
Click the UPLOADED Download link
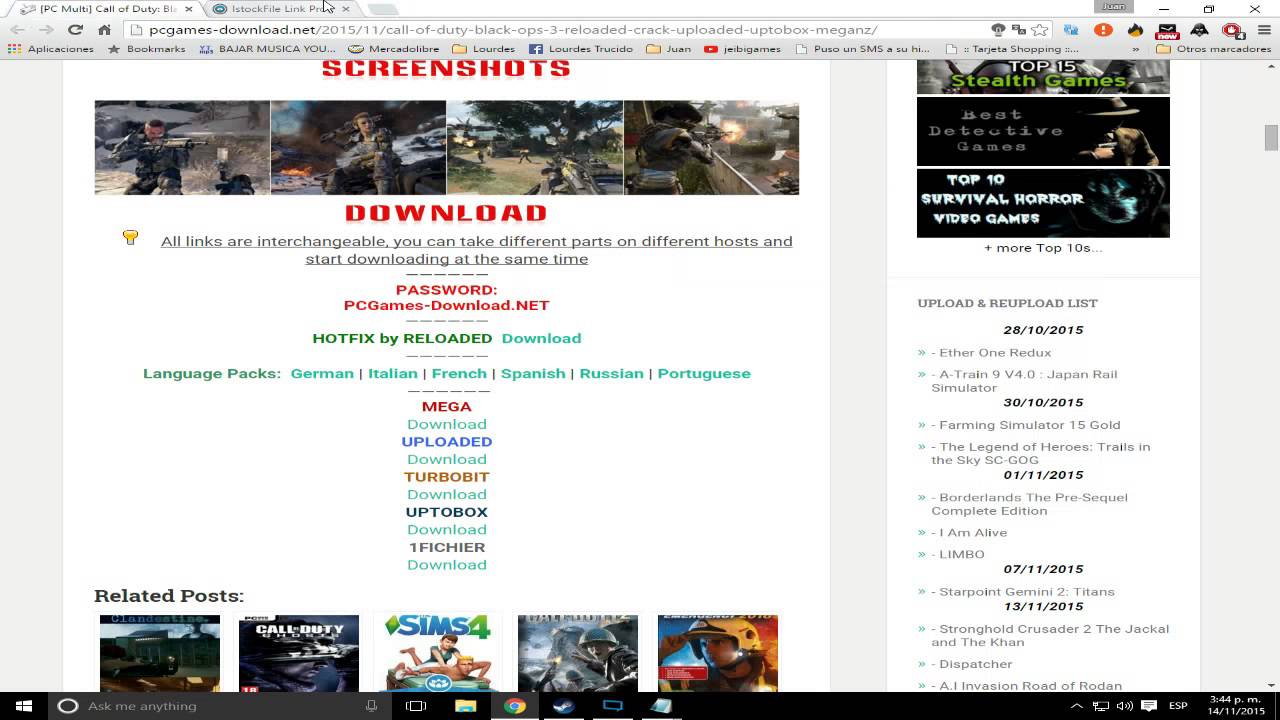tap(447, 459)
